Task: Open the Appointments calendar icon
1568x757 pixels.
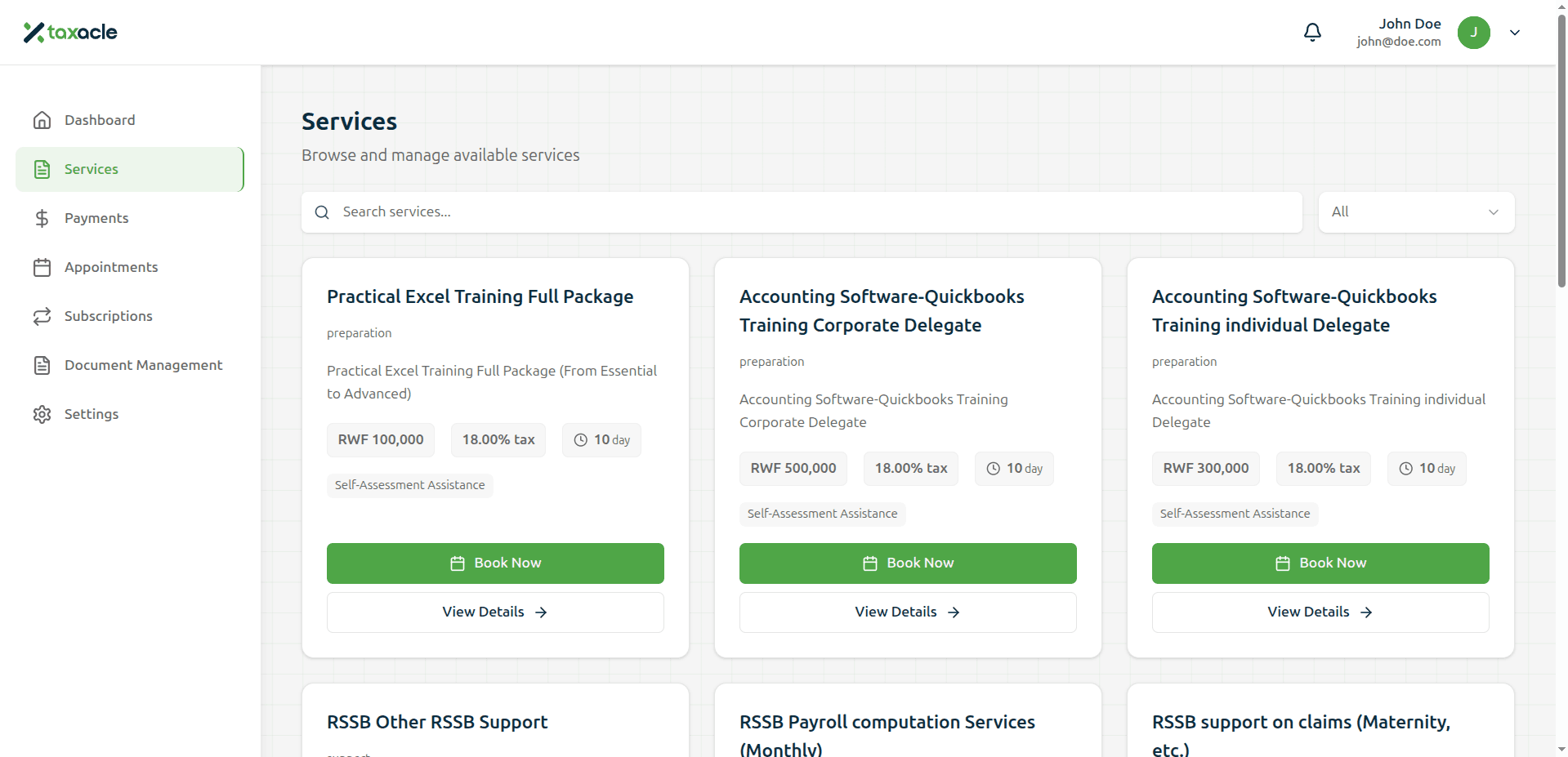Action: coord(42,267)
